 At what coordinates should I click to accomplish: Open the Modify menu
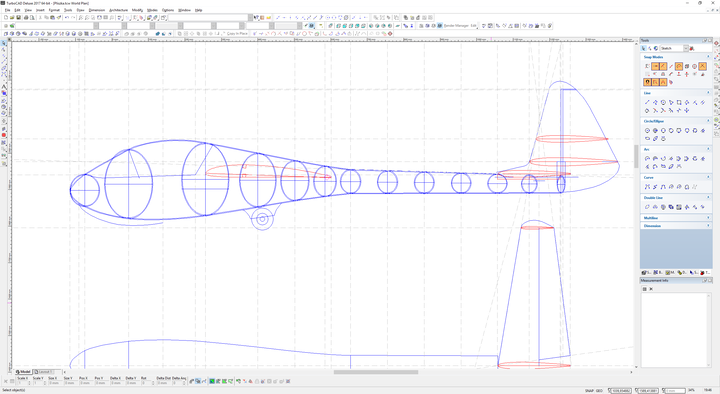pos(137,10)
